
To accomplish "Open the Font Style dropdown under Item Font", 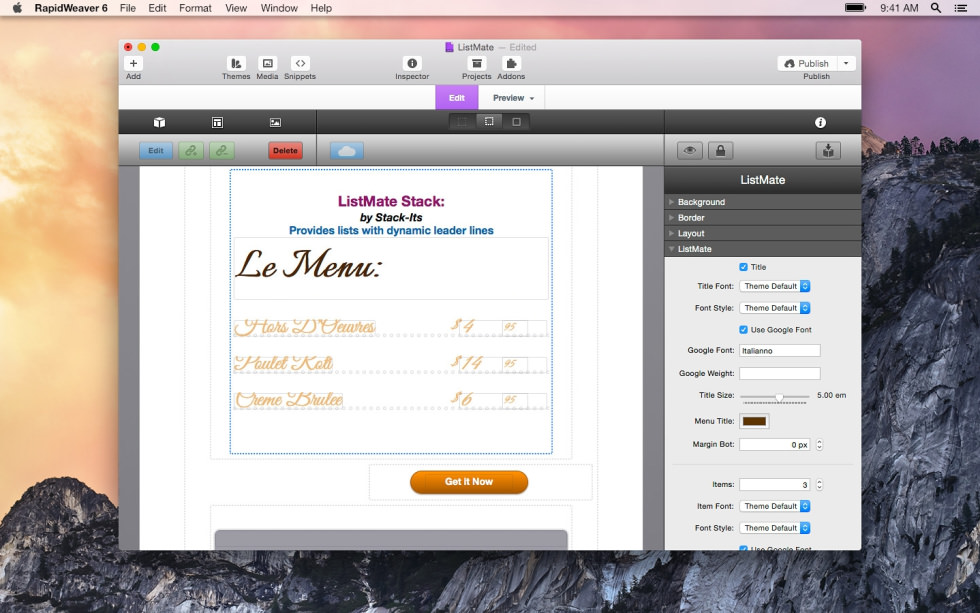I will [774, 528].
